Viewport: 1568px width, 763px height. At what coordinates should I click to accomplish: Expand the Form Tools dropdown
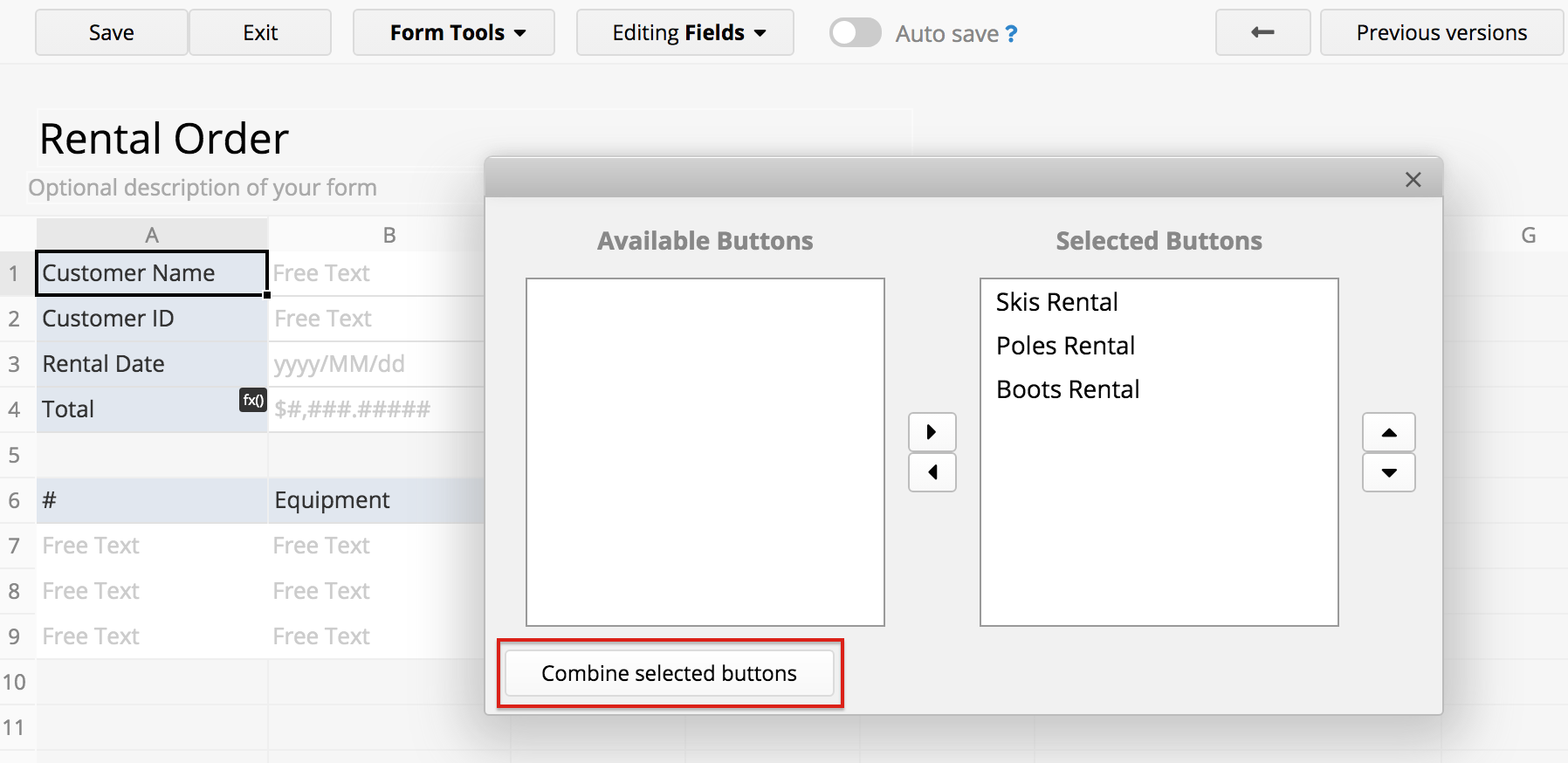point(453,33)
